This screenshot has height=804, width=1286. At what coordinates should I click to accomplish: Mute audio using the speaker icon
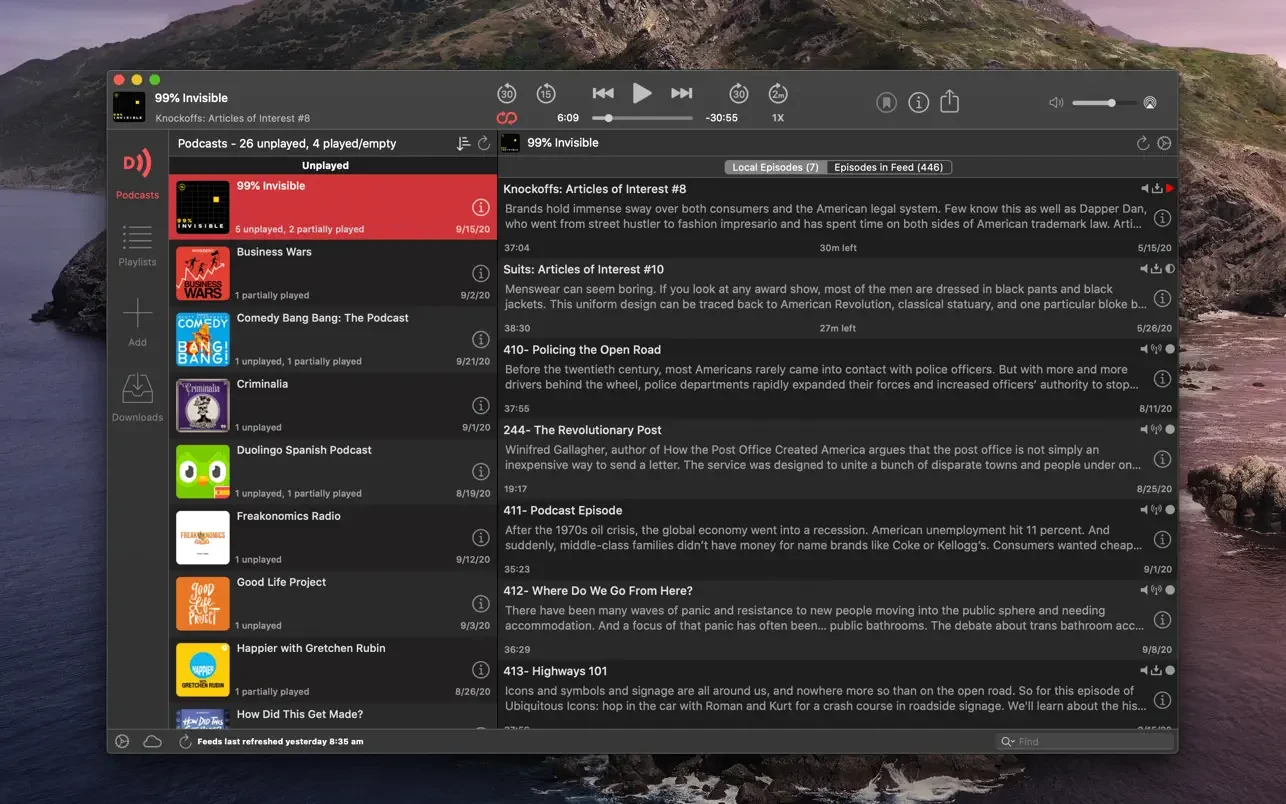(x=1056, y=103)
